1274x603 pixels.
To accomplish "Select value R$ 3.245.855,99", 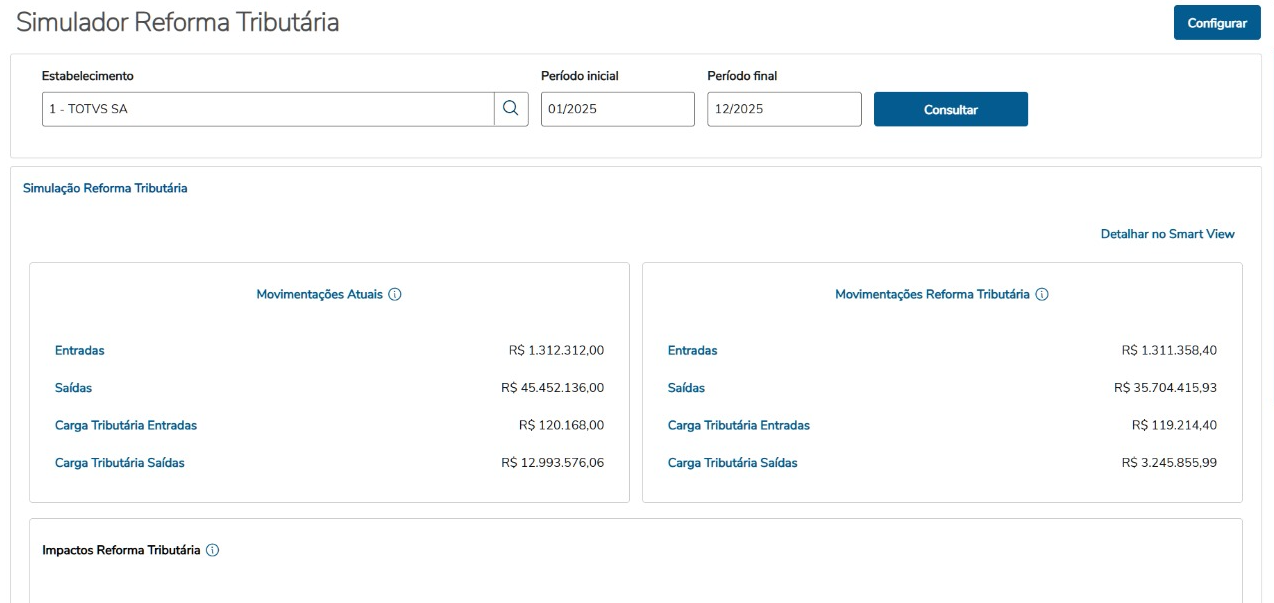I will (x=1169, y=463).
